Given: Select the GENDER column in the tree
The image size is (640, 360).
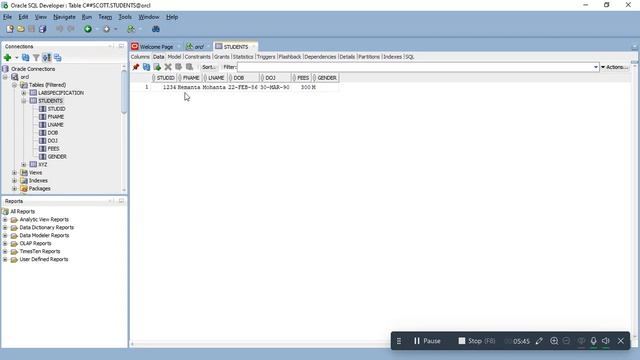Looking at the screenshot, I should (57, 157).
